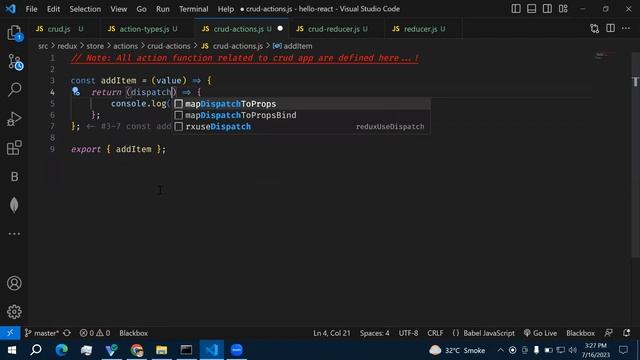Split the editor right

point(610,28)
